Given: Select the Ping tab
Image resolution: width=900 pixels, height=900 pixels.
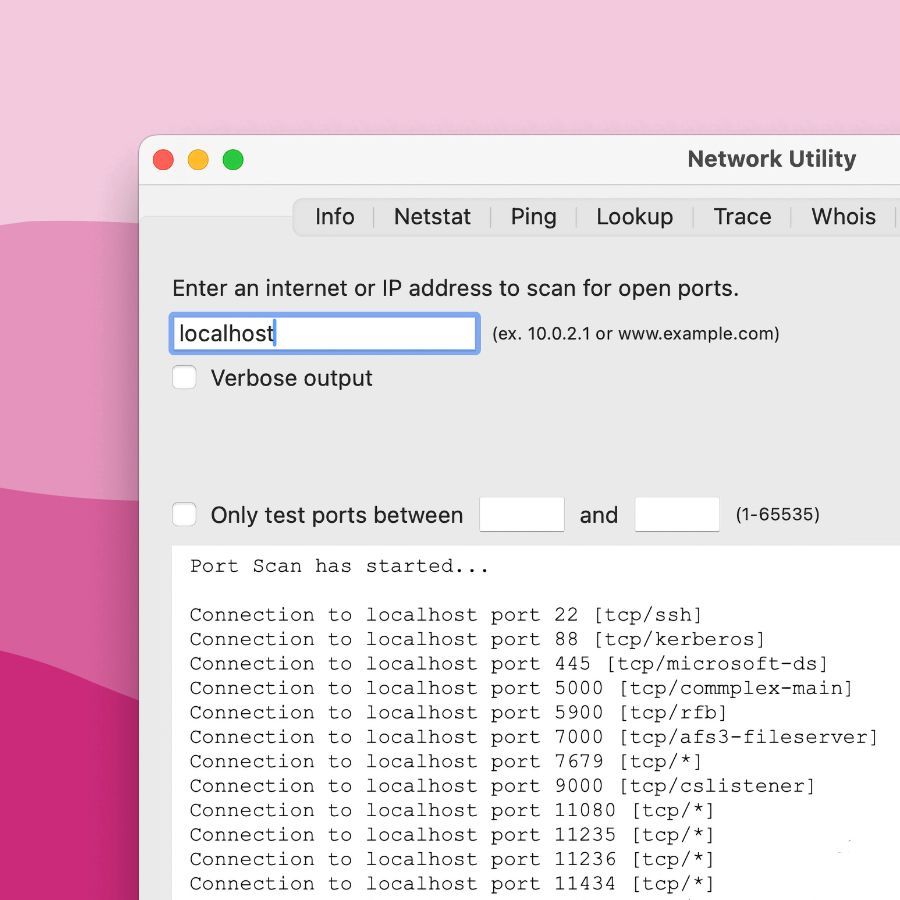Looking at the screenshot, I should (x=533, y=217).
